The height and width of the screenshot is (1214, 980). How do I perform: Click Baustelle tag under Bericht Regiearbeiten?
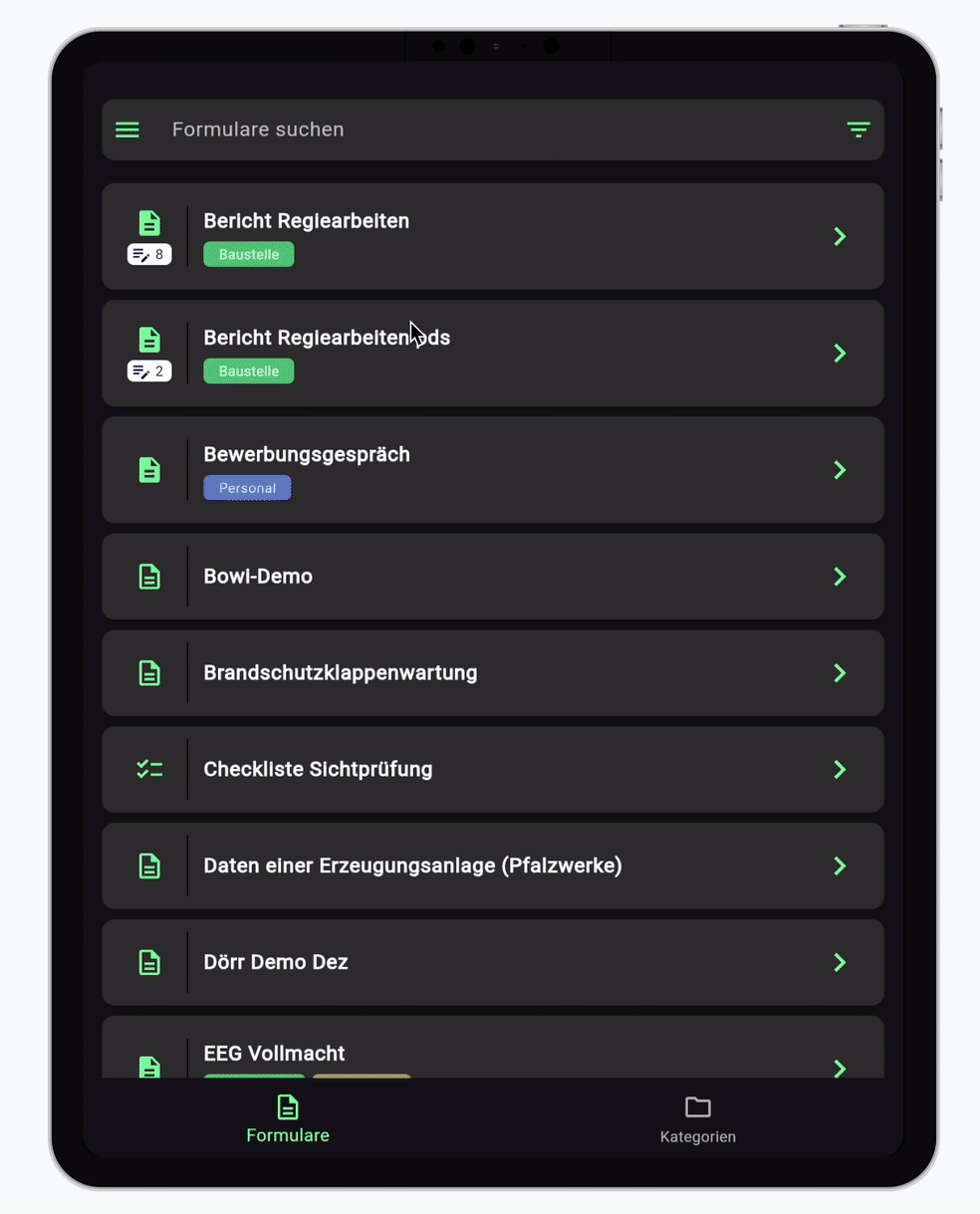(x=249, y=255)
